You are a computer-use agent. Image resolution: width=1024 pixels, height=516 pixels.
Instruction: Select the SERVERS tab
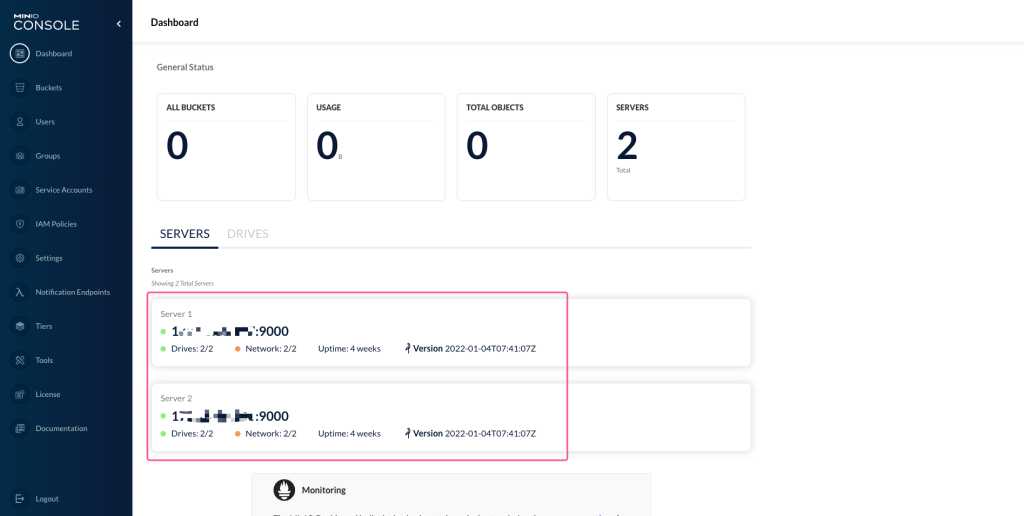(185, 234)
